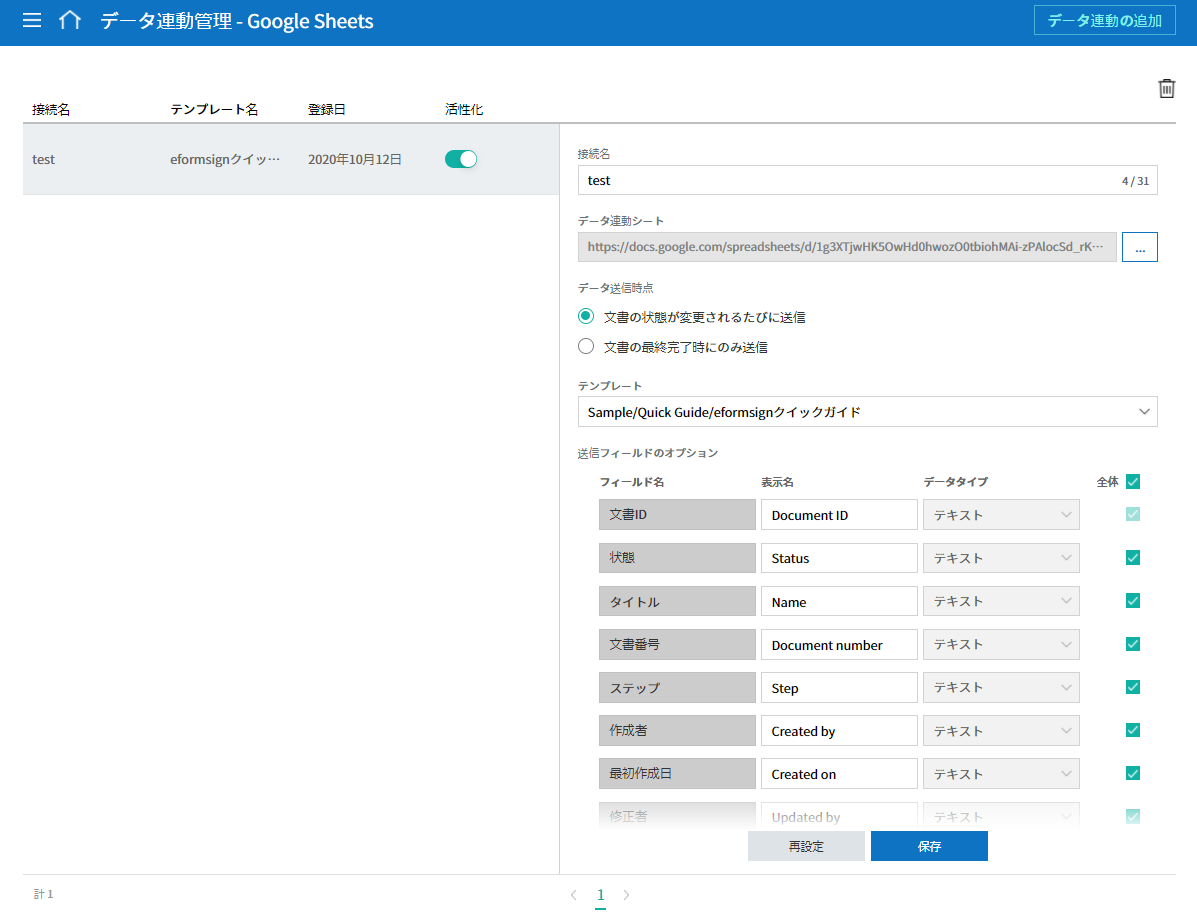Edit the Created on display name field
This screenshot has height=919, width=1197.
coord(839,774)
